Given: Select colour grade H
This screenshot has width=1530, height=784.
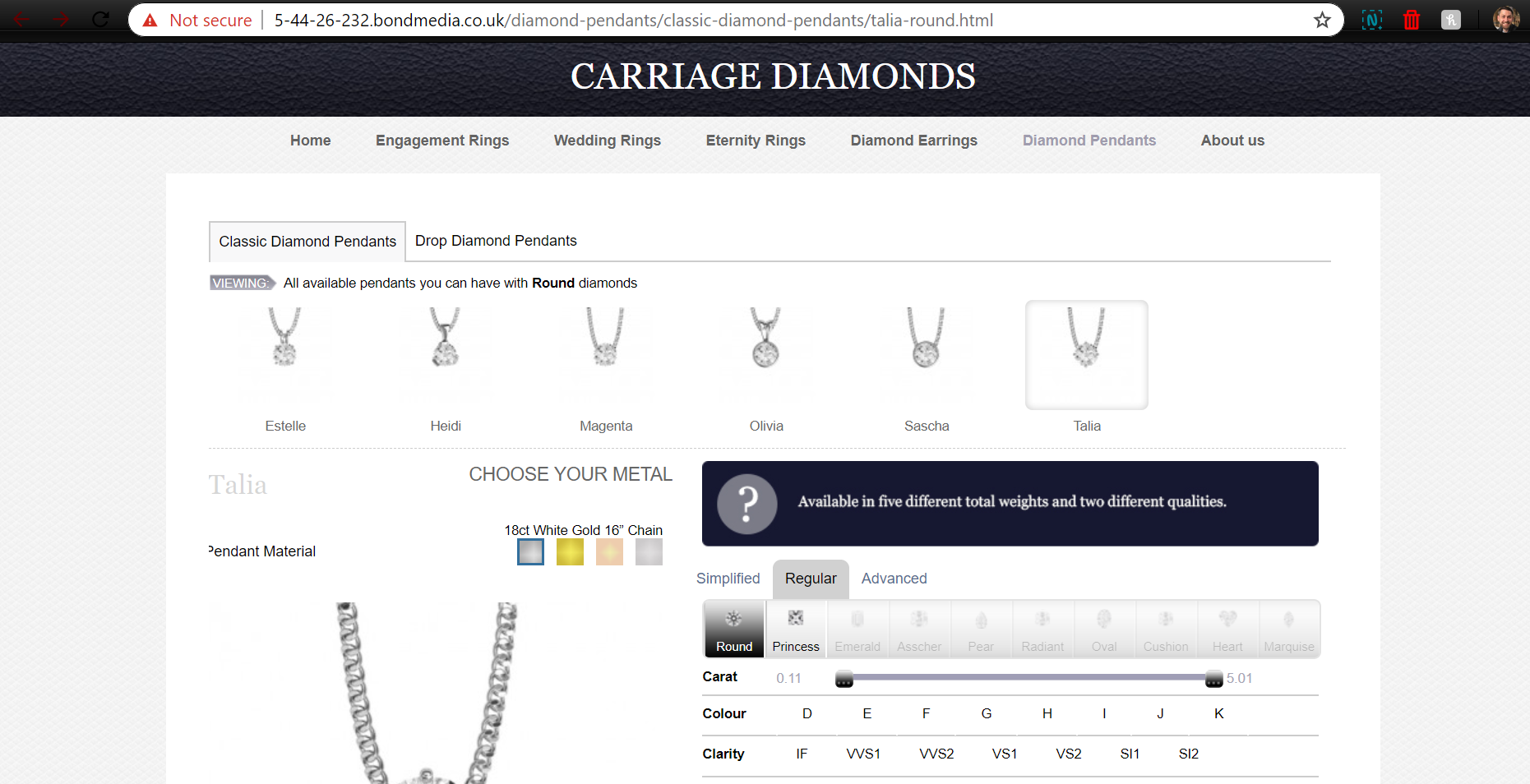Looking at the screenshot, I should coord(1047,714).
